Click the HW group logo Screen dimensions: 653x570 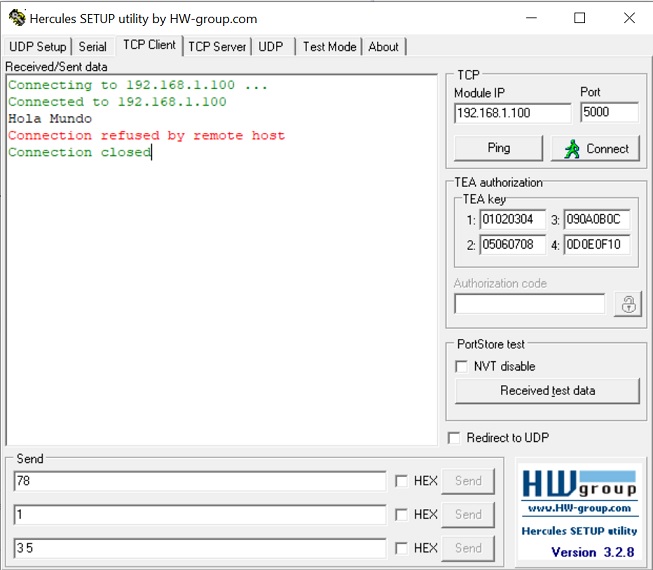(x=579, y=484)
